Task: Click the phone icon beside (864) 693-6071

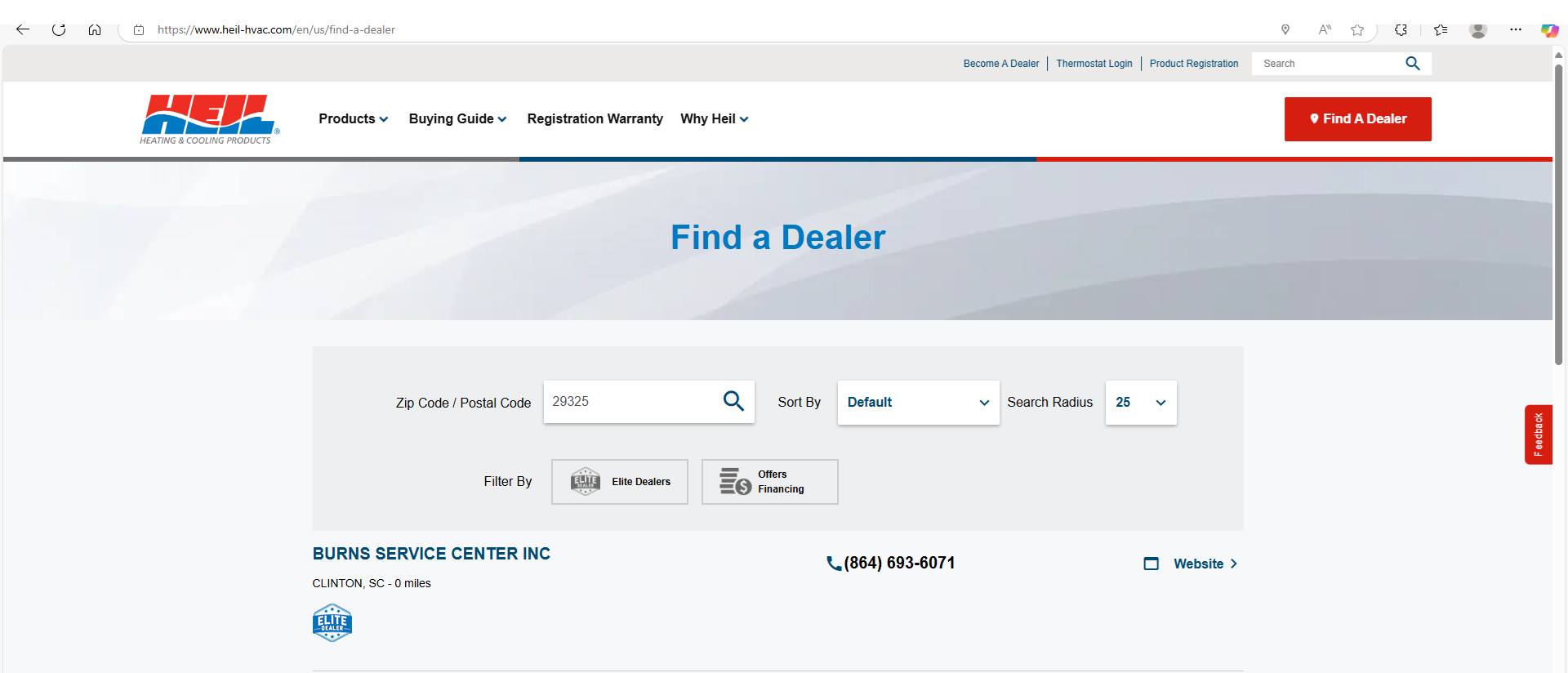Action: pyautogui.click(x=834, y=564)
